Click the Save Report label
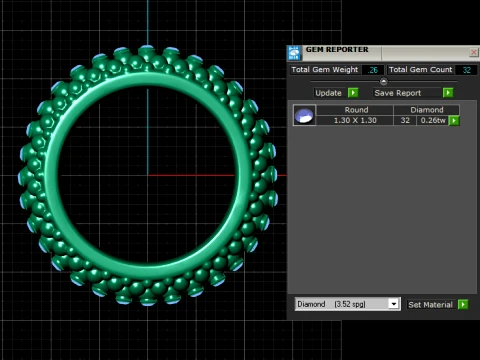This screenshot has width=480, height=360. [397, 93]
